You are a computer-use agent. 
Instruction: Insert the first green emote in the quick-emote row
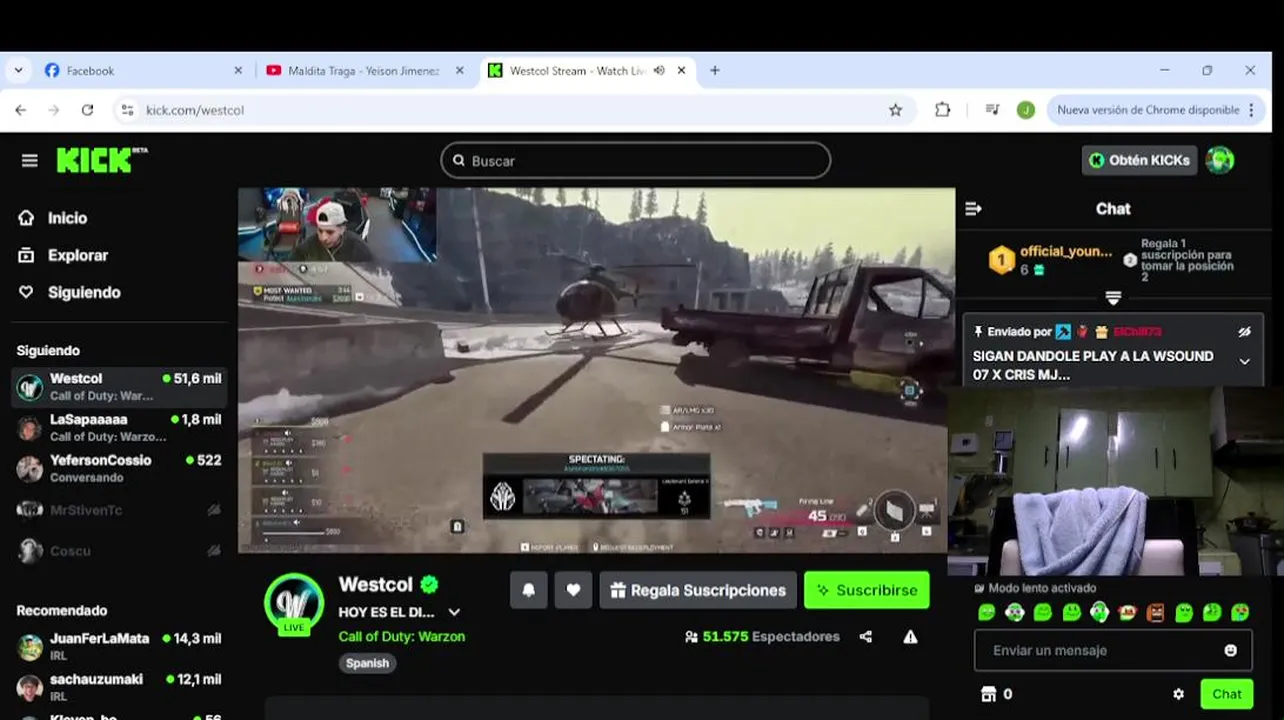click(987, 612)
